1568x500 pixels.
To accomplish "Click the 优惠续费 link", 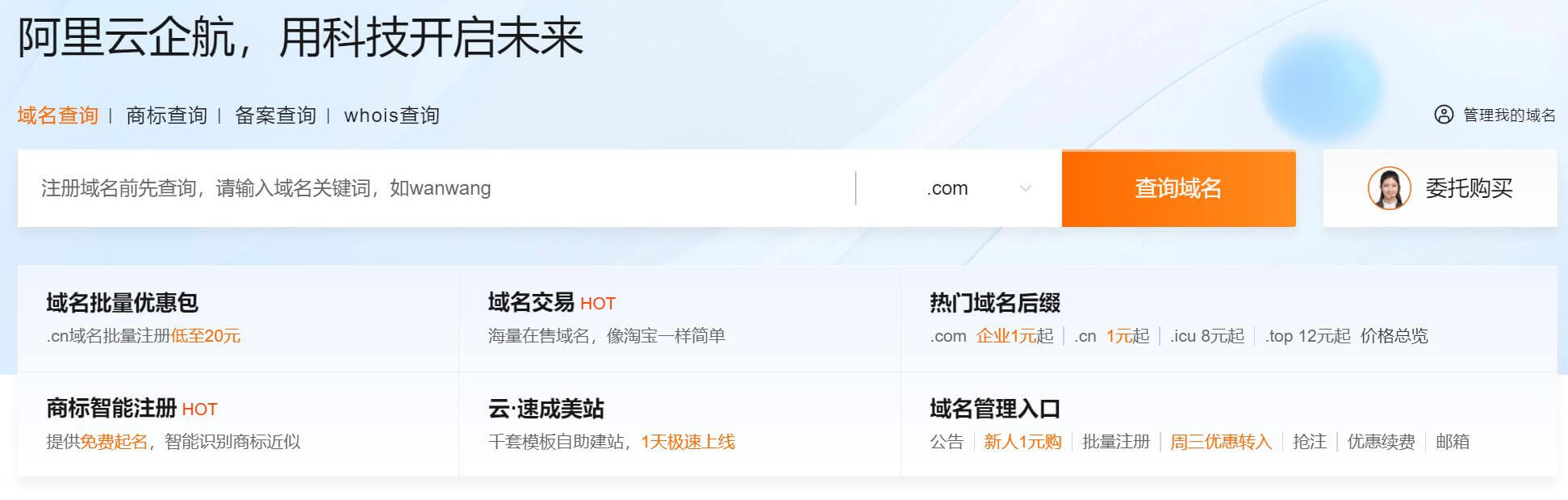I will click(x=1381, y=442).
